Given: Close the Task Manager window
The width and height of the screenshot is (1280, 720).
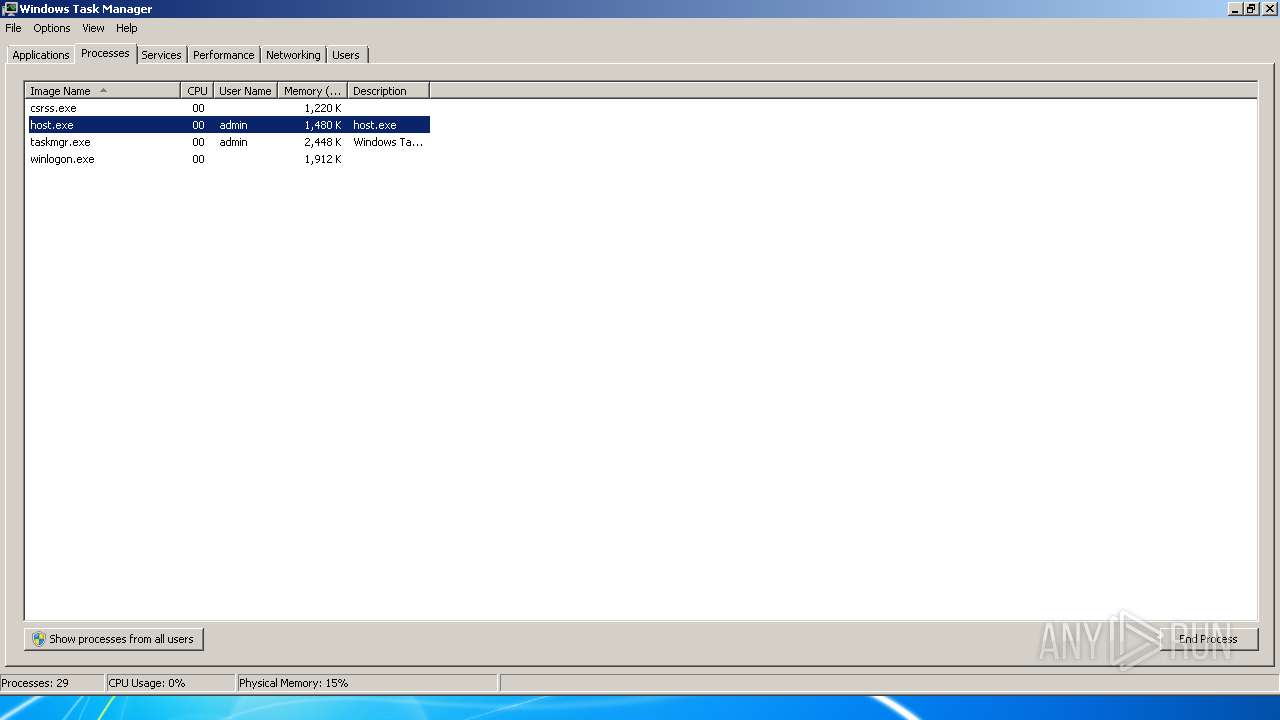Looking at the screenshot, I should tap(1269, 8).
